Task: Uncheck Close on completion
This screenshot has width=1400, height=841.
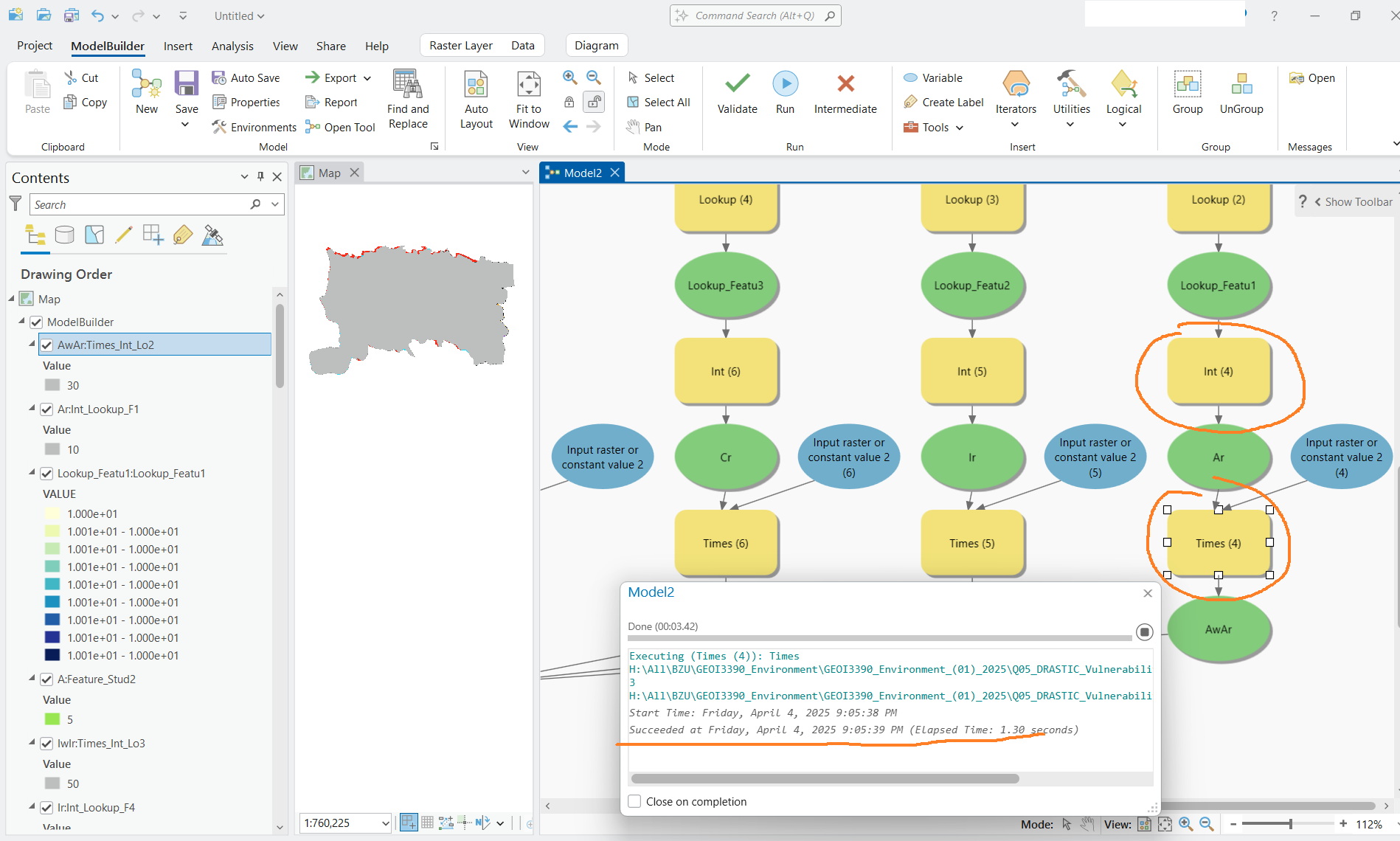Action: coord(634,801)
